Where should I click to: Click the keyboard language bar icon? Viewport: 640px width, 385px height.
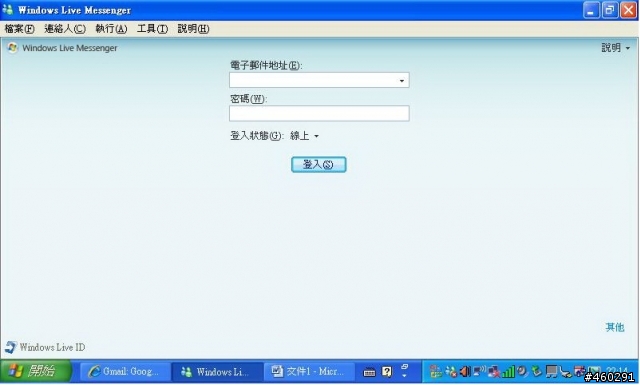tap(369, 372)
